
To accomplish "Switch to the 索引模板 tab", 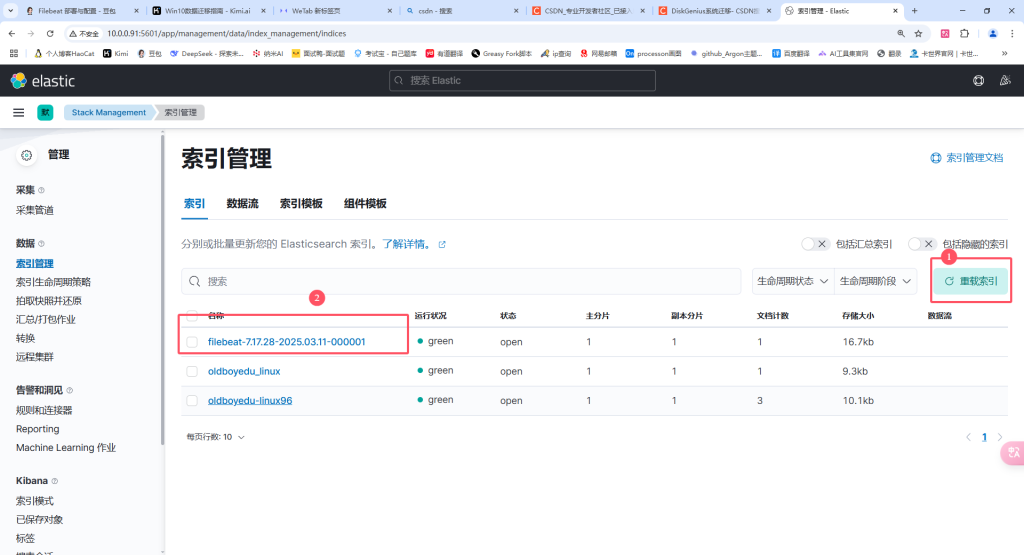I will (x=301, y=204).
